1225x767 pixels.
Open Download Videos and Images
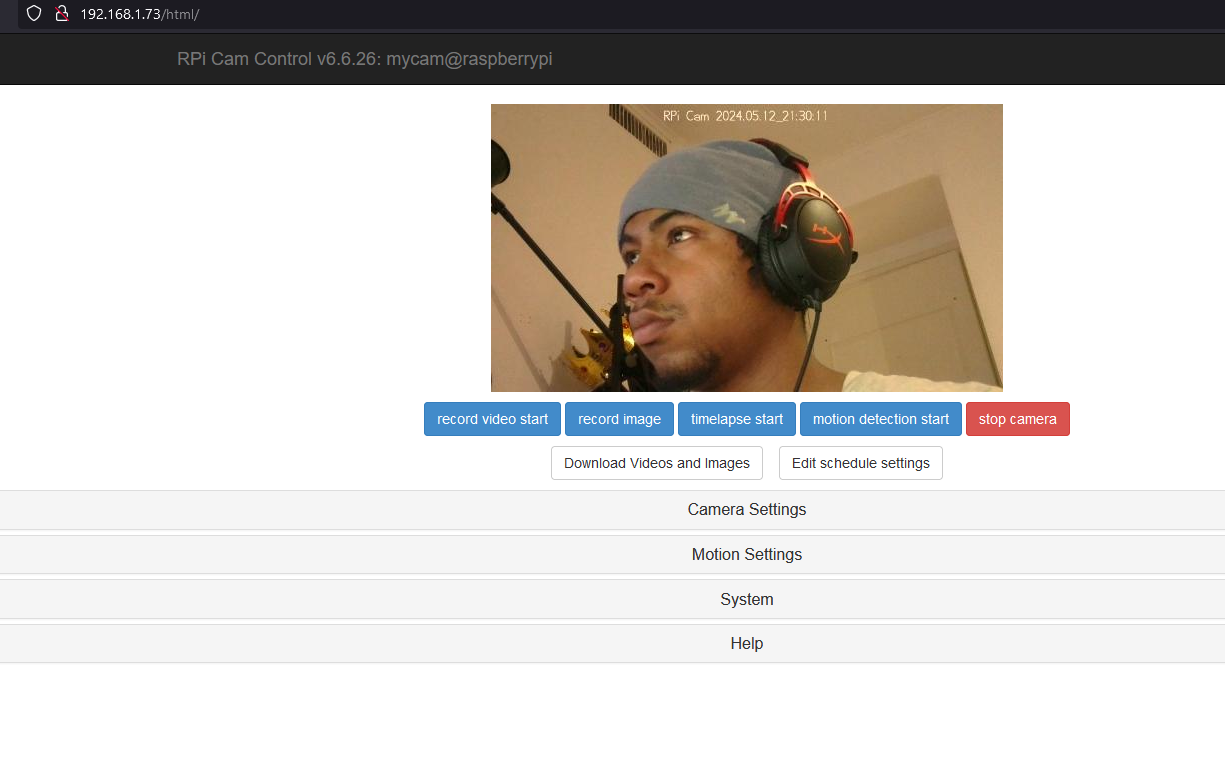coord(656,463)
